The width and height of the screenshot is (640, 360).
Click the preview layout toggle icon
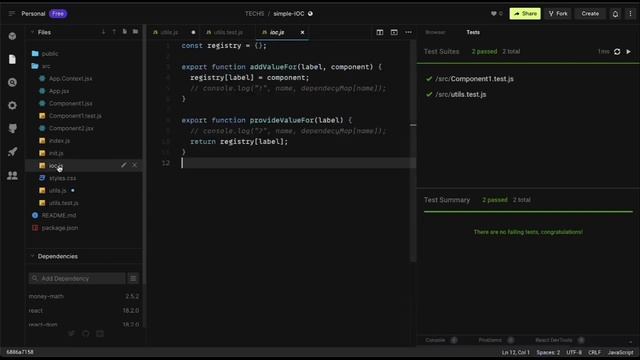pos(394,32)
